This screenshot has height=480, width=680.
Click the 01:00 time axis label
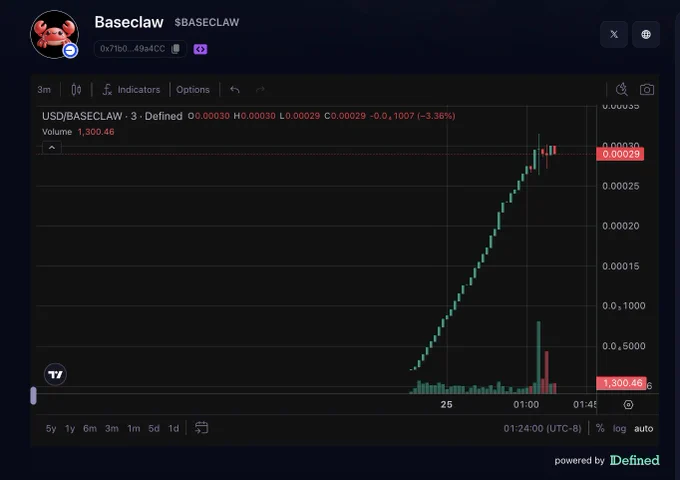526,405
